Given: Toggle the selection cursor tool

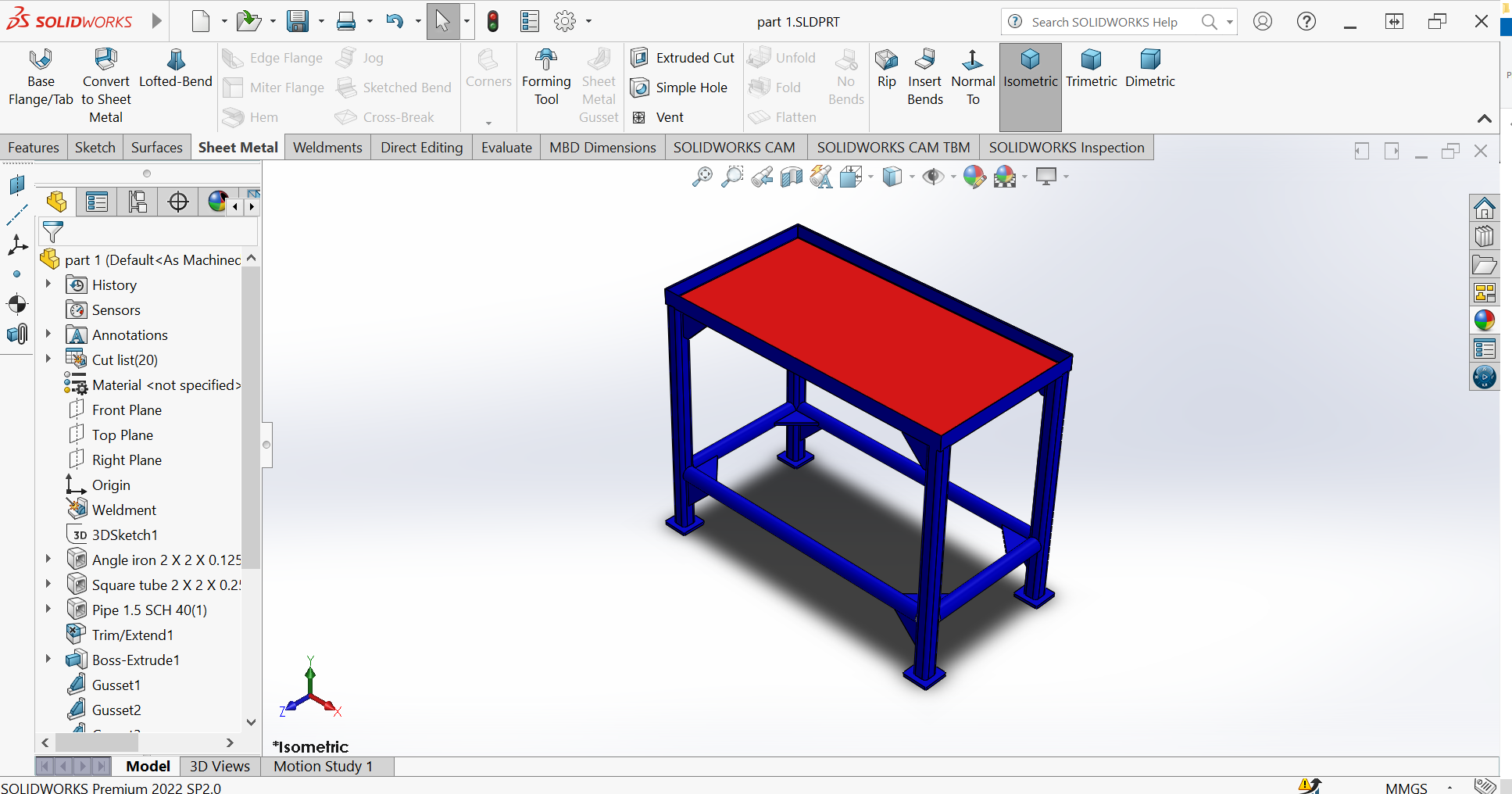Looking at the screenshot, I should 443,21.
